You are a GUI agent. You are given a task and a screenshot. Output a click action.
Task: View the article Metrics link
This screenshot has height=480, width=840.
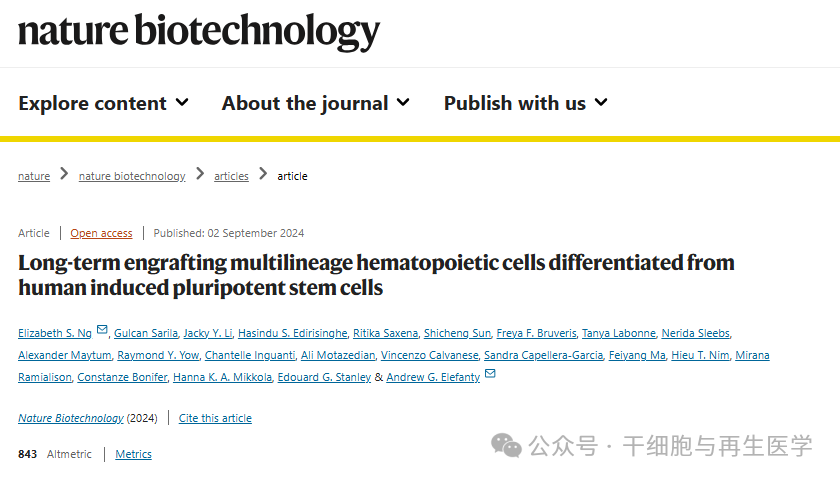133,454
